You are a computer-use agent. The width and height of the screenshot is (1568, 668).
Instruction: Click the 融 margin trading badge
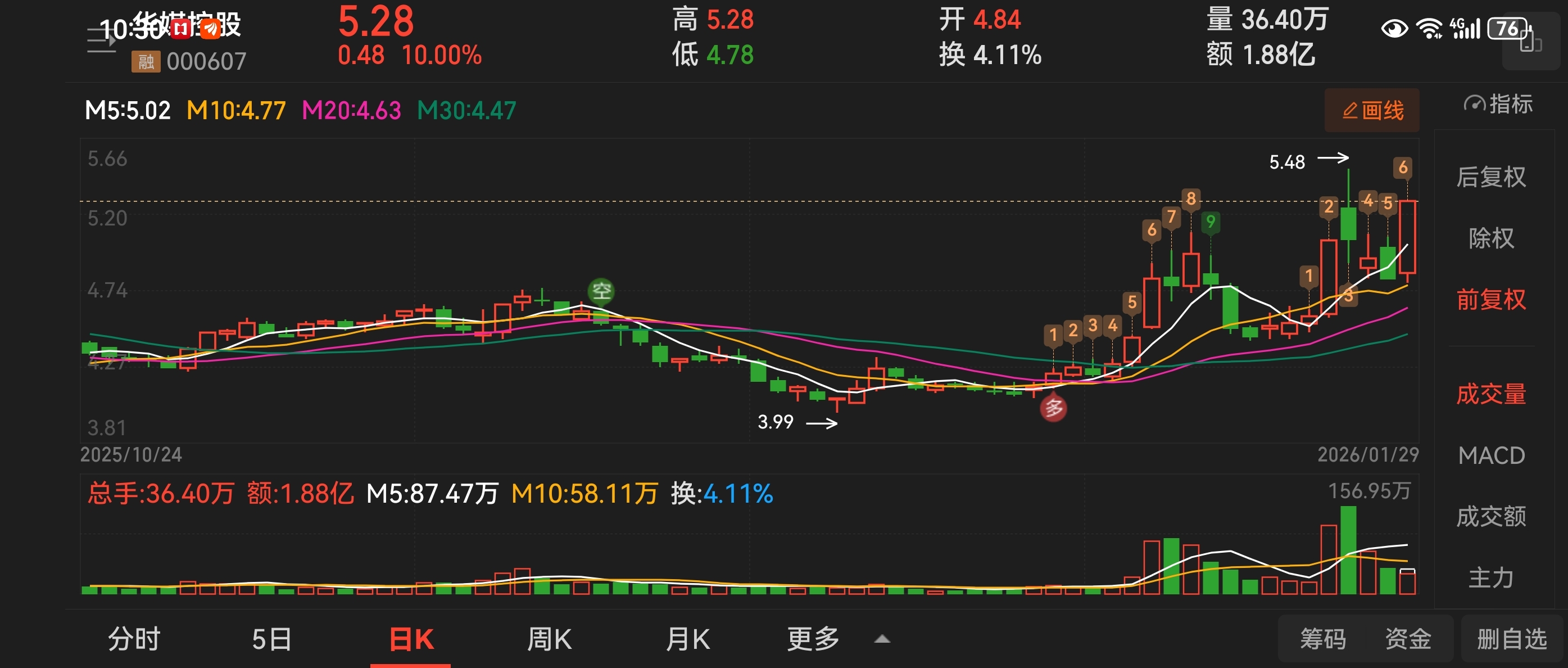(x=146, y=61)
